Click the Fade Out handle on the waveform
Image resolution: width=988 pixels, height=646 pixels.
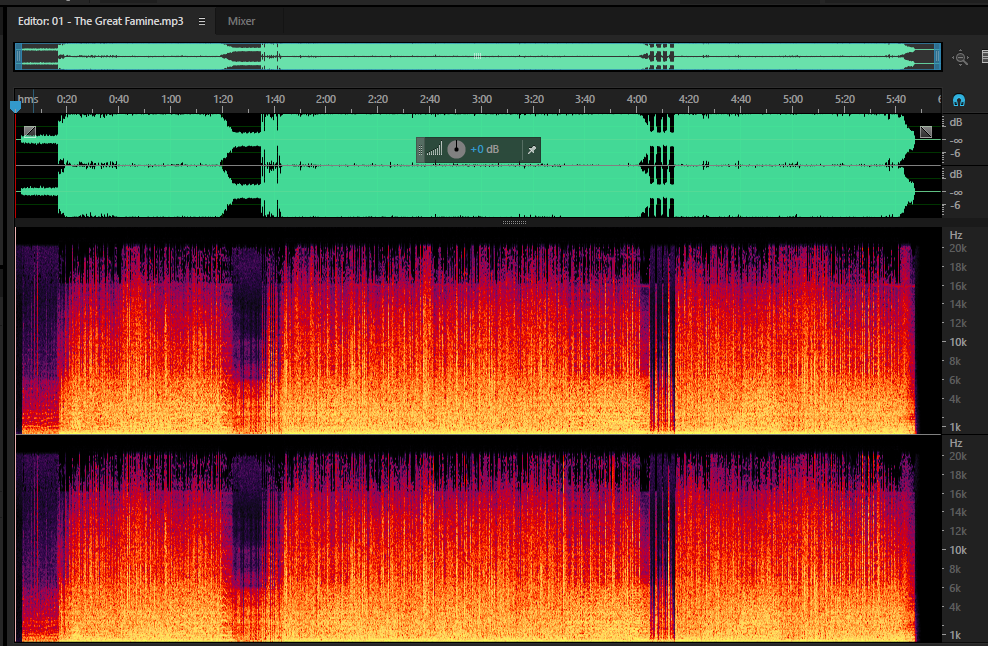click(926, 131)
